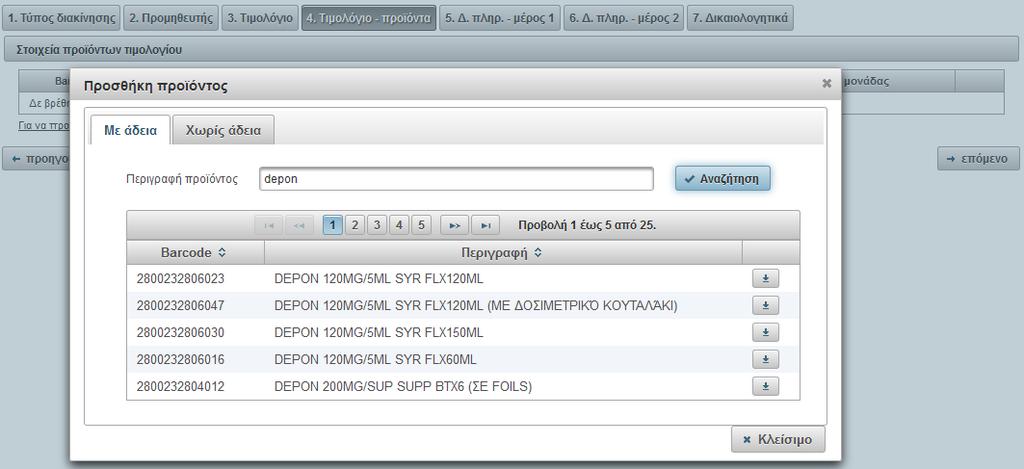Image resolution: width=1024 pixels, height=469 pixels.
Task: Select barcode 2800232806016 cell
Action: pyautogui.click(x=180, y=360)
